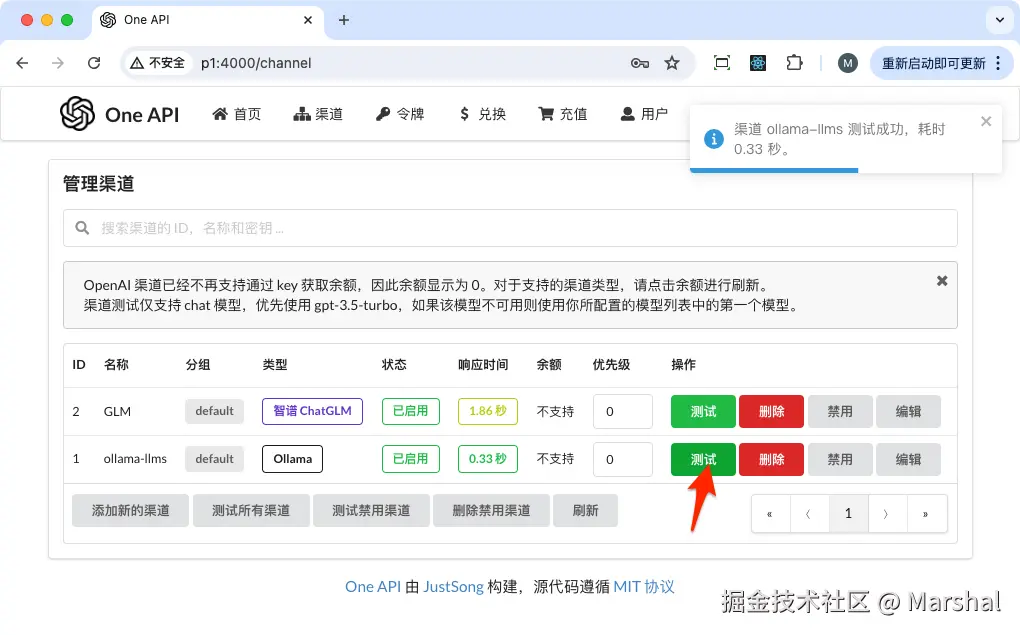
Task: Sort by the 优先级 column header
Action: 611,365
